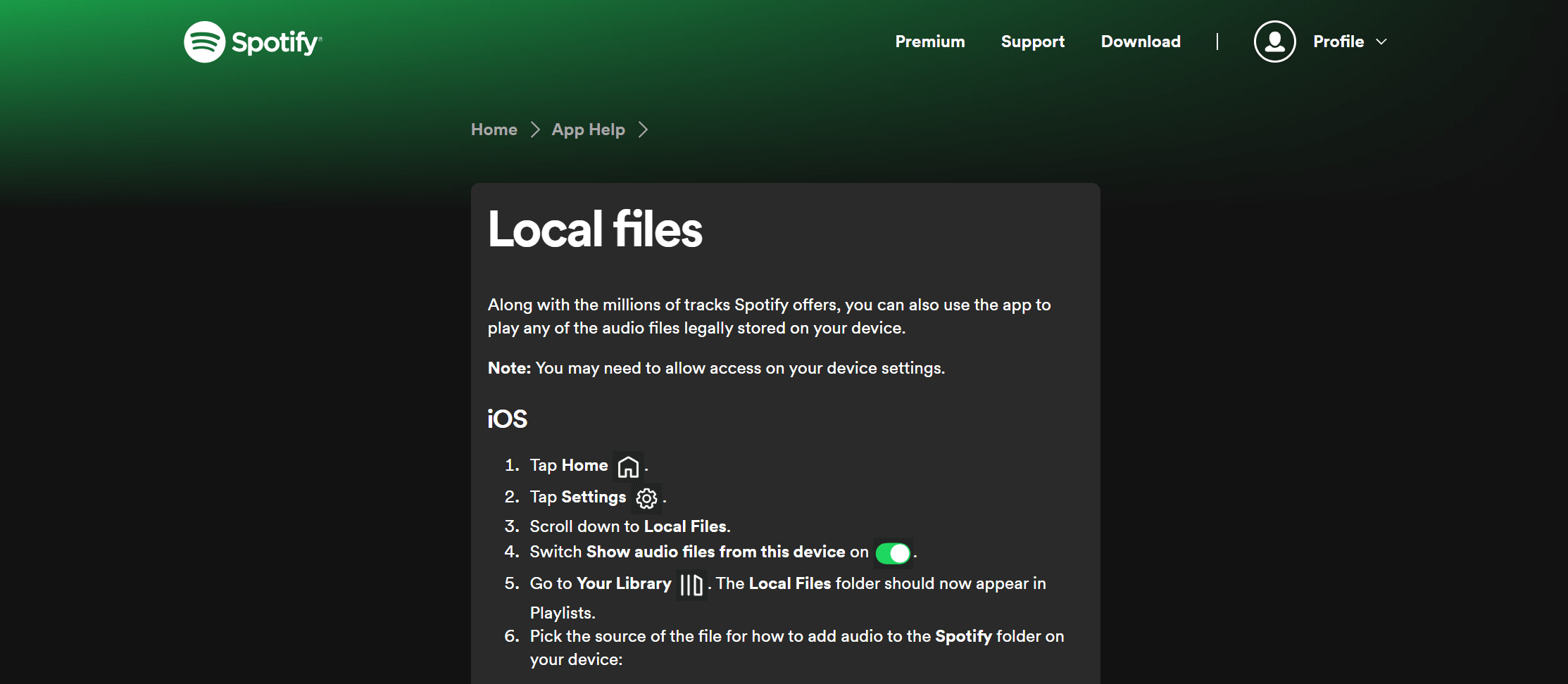This screenshot has height=684, width=1568.
Task: Click the bold 'Spotify' word in step 6
Action: 963,637
